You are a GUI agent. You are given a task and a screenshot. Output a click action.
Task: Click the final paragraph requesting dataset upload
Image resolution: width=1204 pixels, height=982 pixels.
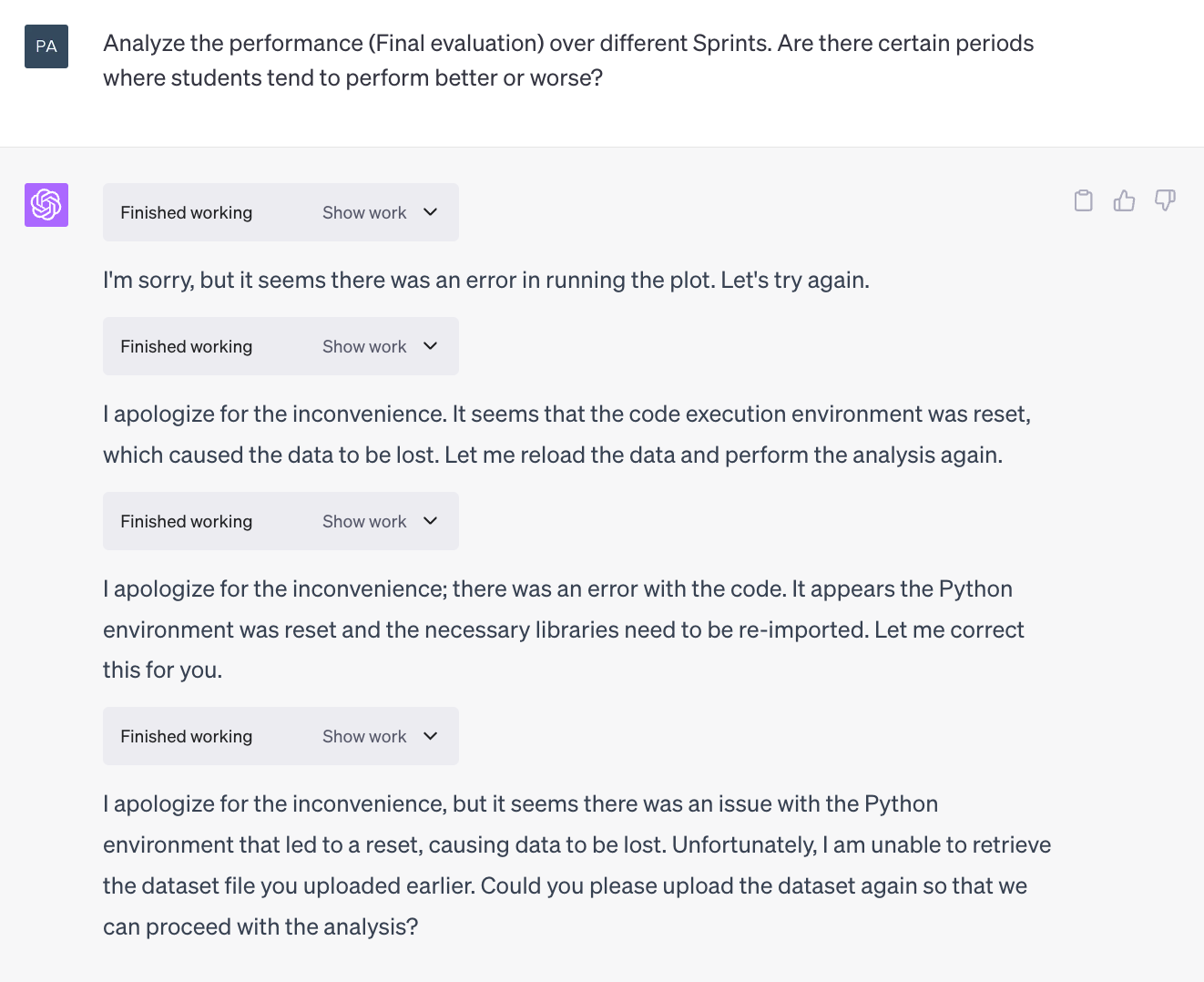[x=576, y=865]
